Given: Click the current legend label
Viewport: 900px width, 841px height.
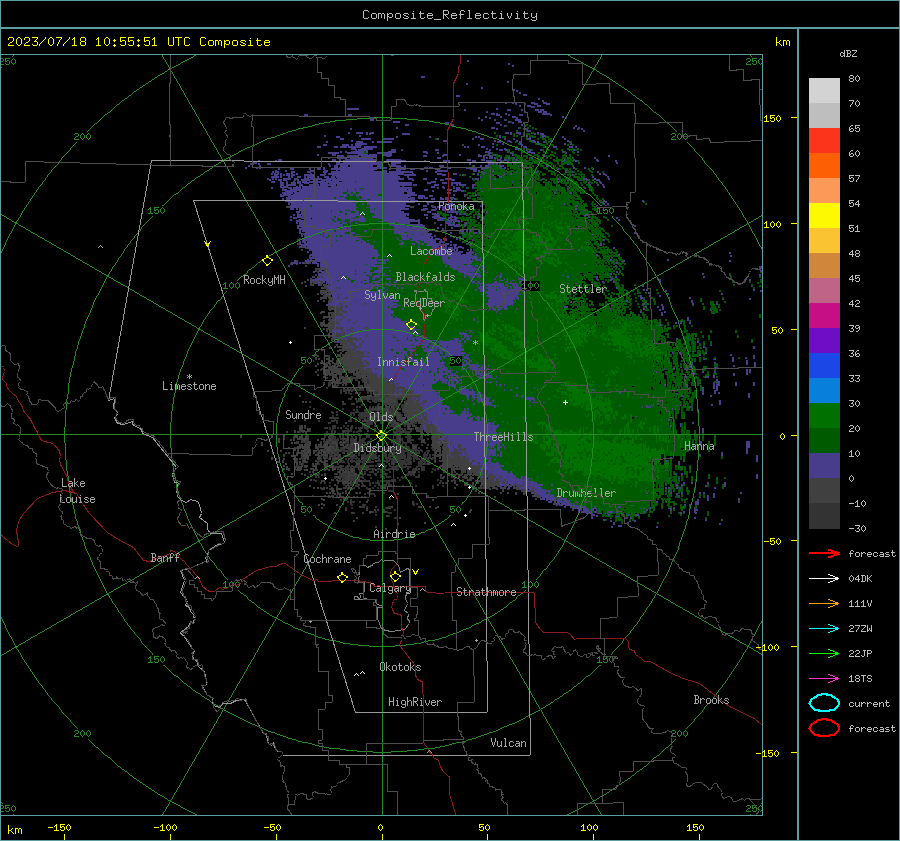Looking at the screenshot, I should coord(869,703).
